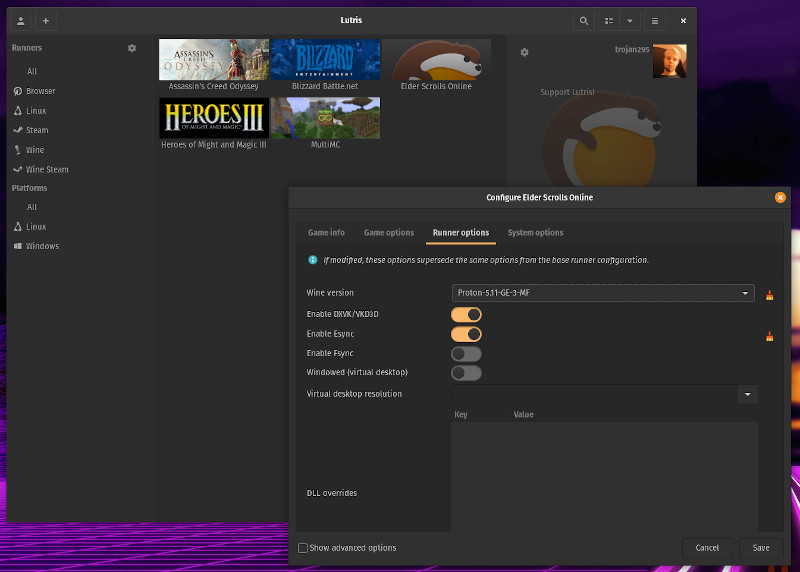The image size is (800, 572).
Task: Switch view with the list view icon
Action: pyautogui.click(x=609, y=21)
